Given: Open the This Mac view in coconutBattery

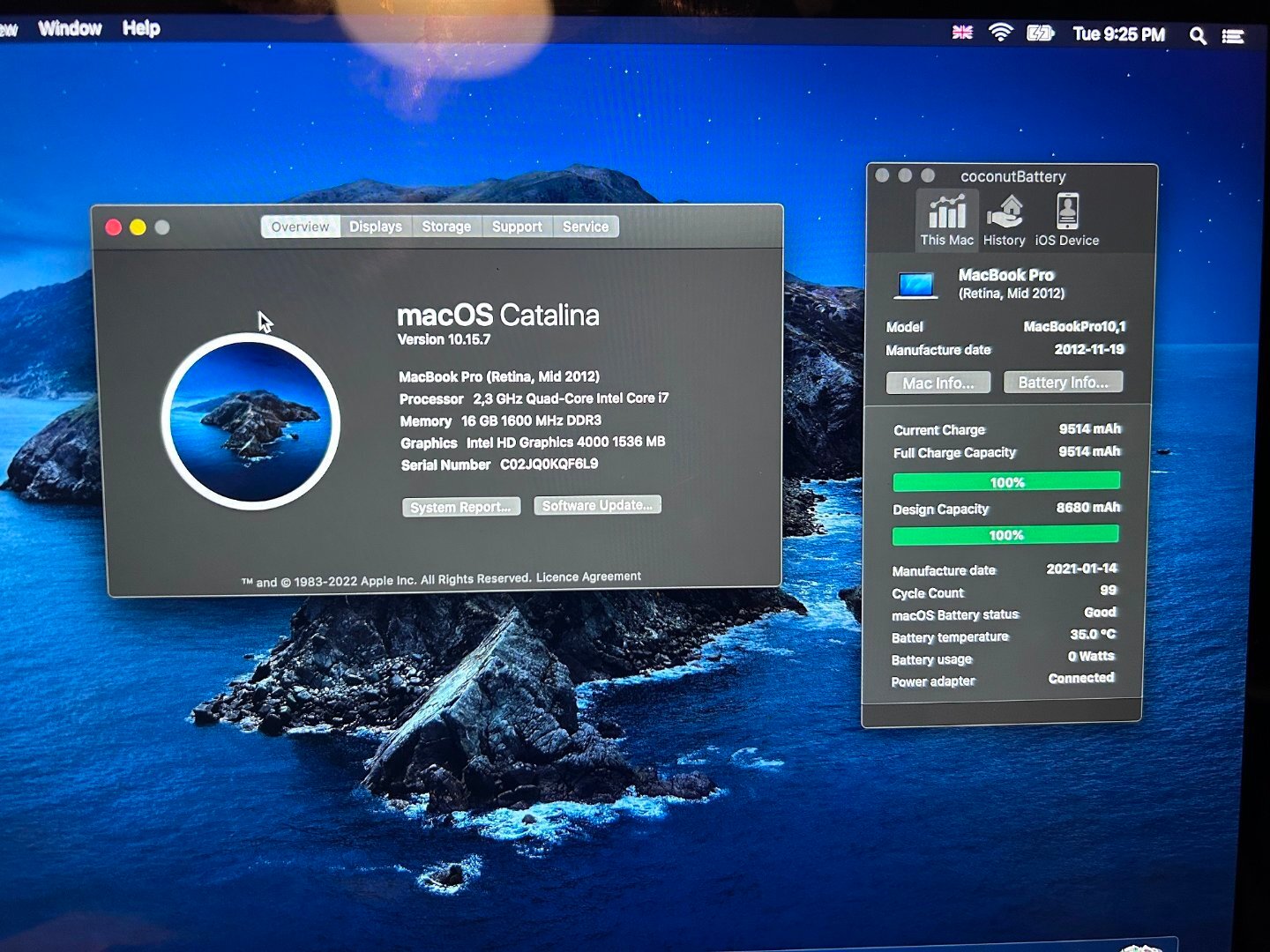Looking at the screenshot, I should tap(946, 220).
